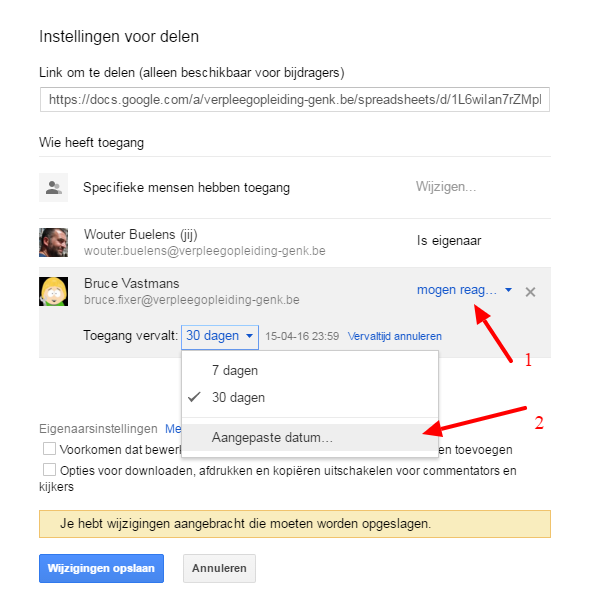Click wouter.buelens email address
This screenshot has height=589, width=590.
tap(205, 251)
